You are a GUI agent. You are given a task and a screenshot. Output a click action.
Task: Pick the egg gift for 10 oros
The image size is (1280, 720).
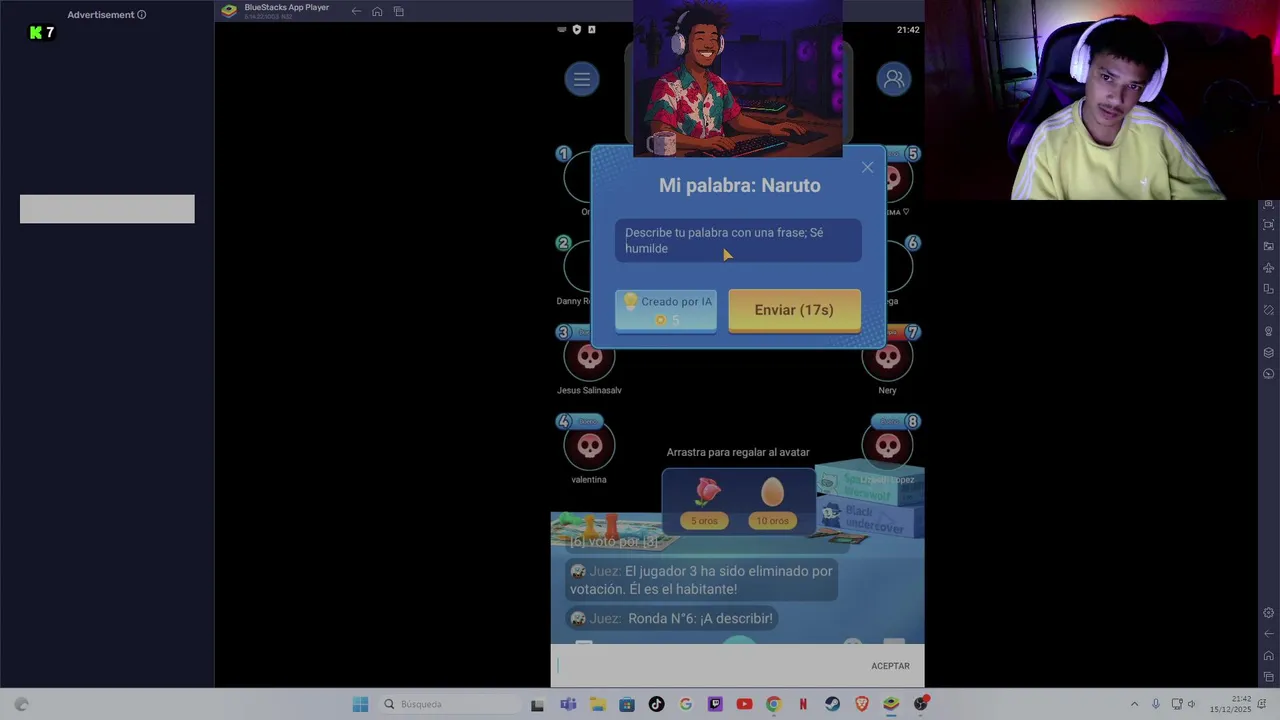(x=772, y=502)
